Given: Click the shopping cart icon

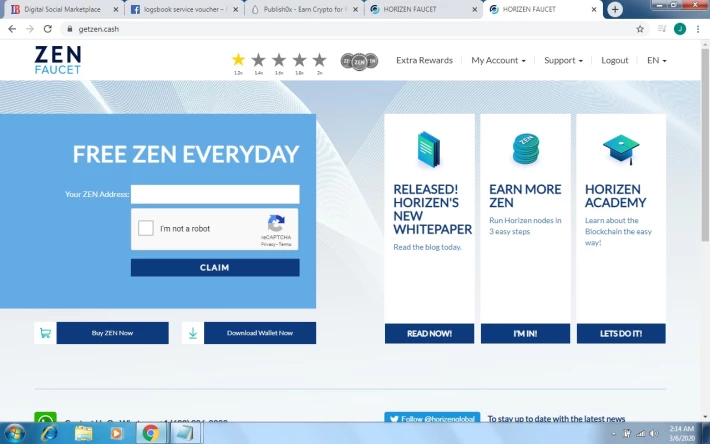Looking at the screenshot, I should 45,333.
